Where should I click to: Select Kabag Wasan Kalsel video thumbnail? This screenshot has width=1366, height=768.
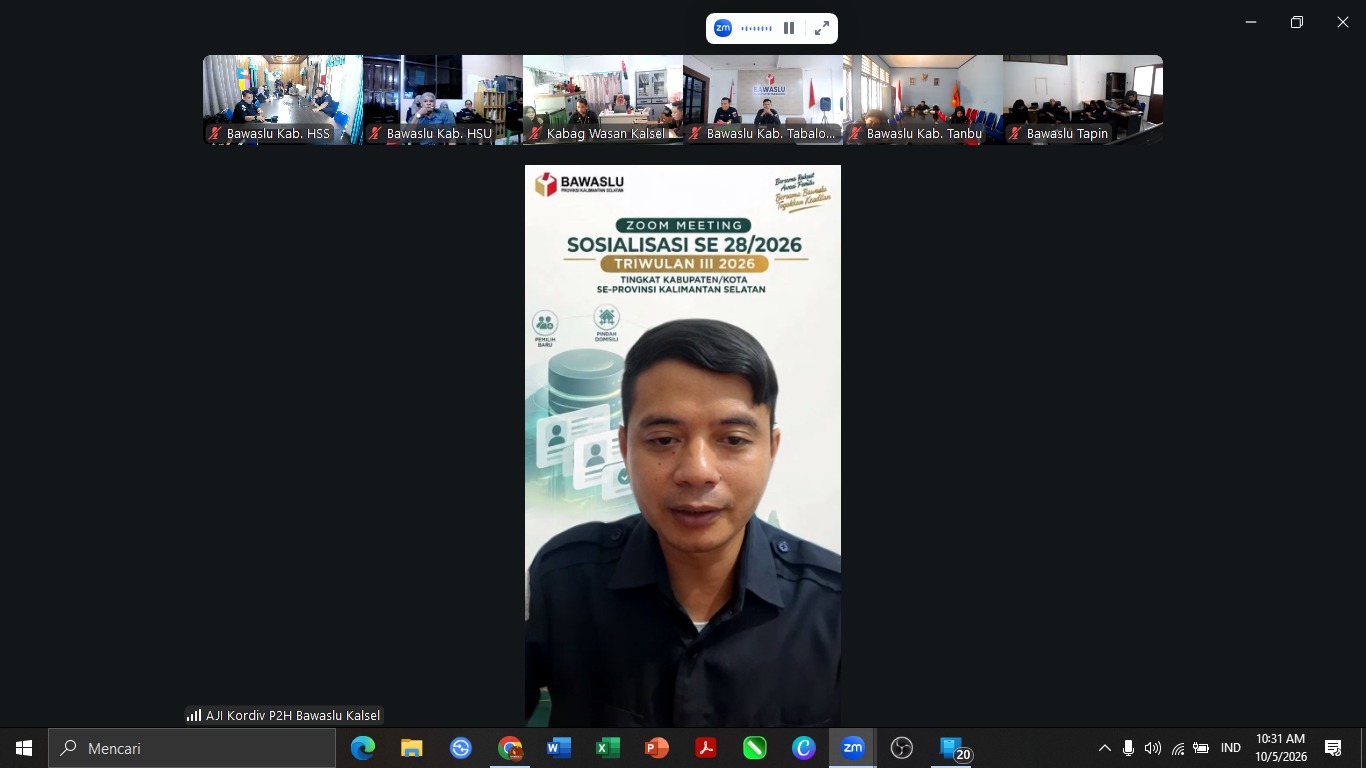pos(603,100)
